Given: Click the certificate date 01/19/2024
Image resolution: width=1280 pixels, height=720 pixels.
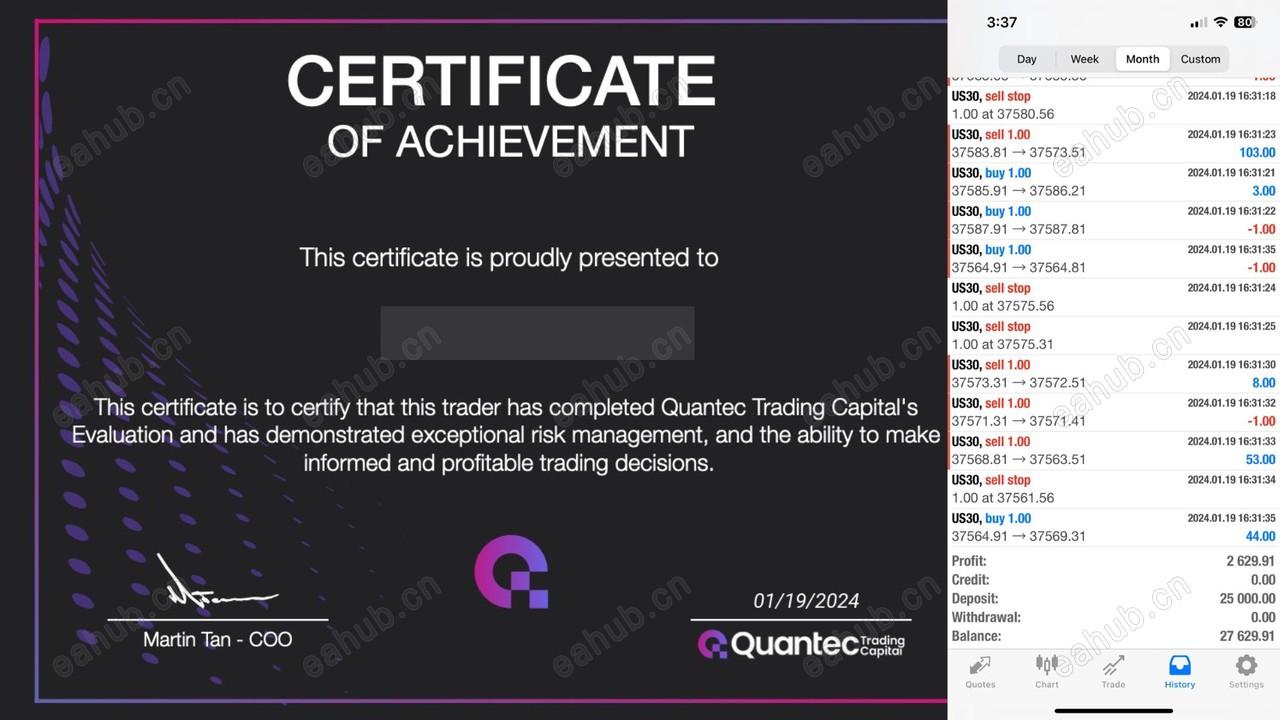Looking at the screenshot, I should click(806, 601).
